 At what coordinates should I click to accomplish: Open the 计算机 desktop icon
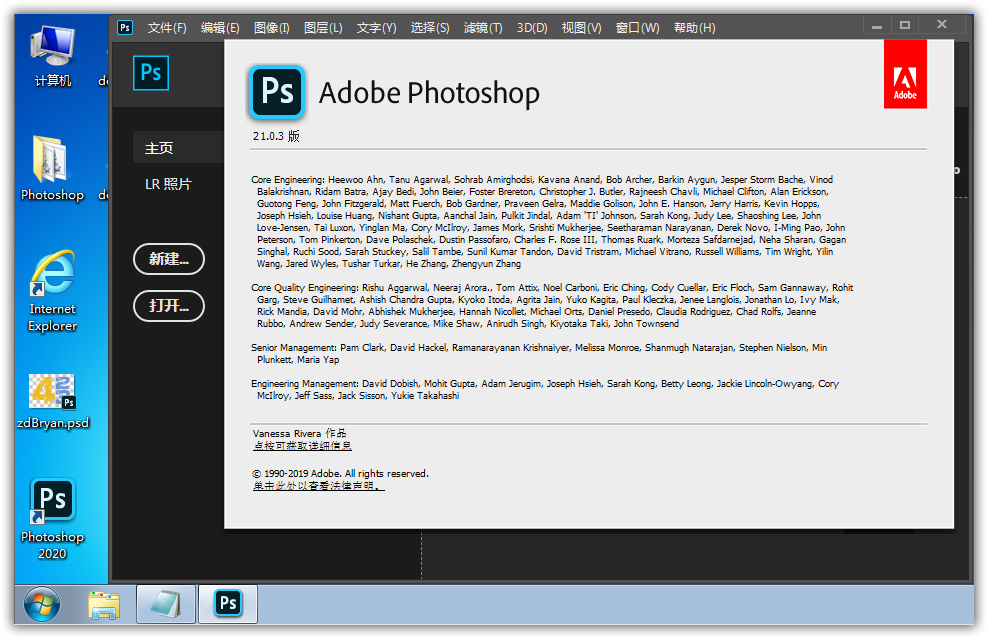pos(53,57)
